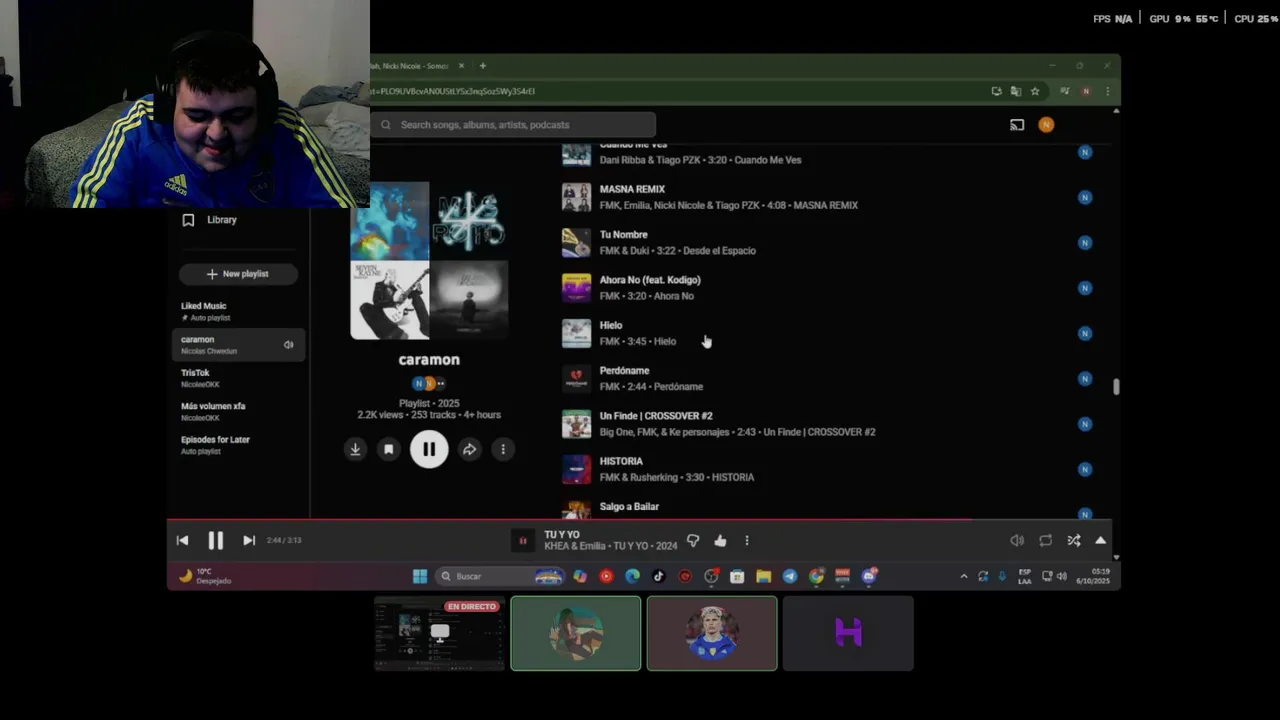Image resolution: width=1280 pixels, height=720 pixels.
Task: Toggle shuffle in player bar
Action: pyautogui.click(x=1073, y=540)
